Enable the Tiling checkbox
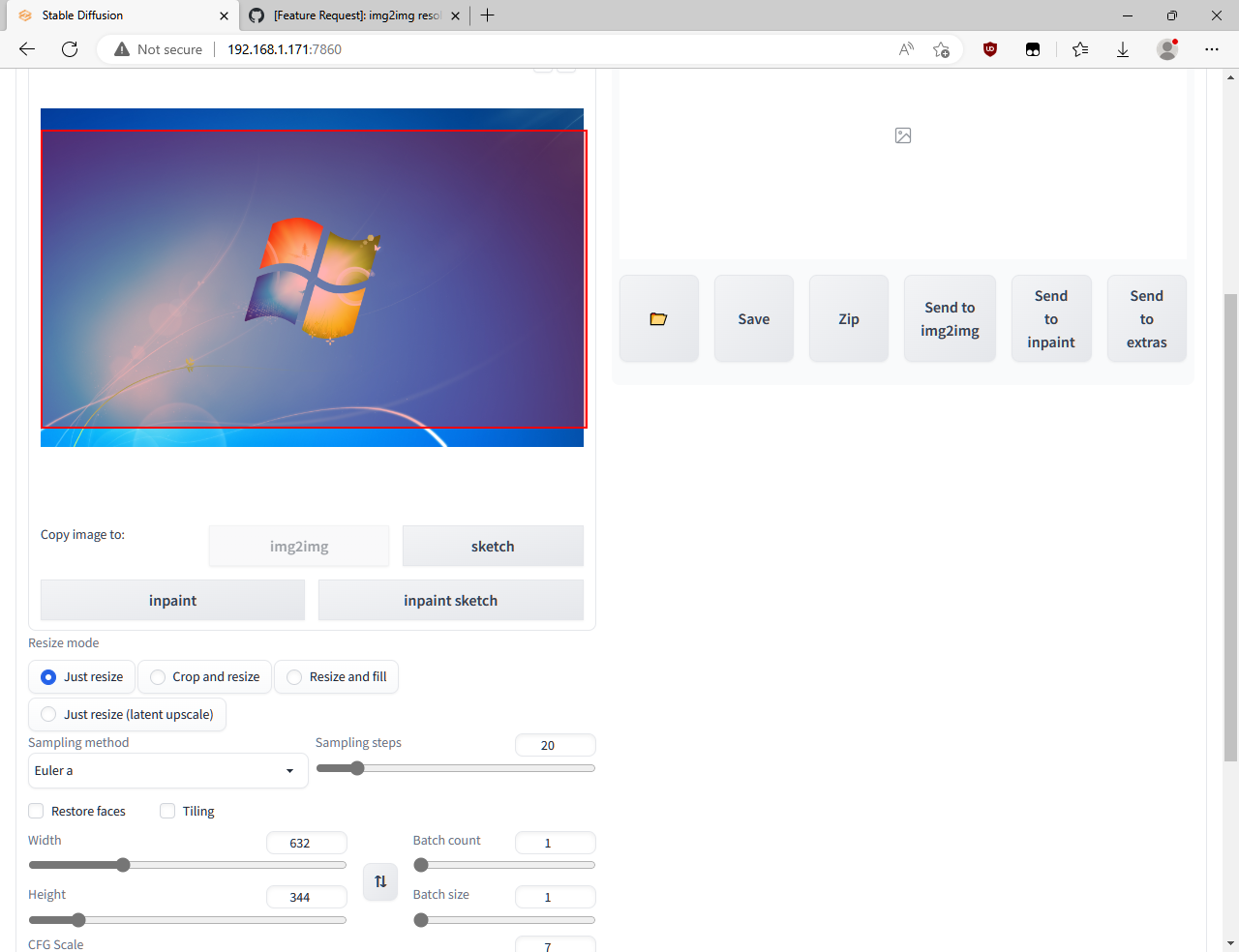 point(167,811)
